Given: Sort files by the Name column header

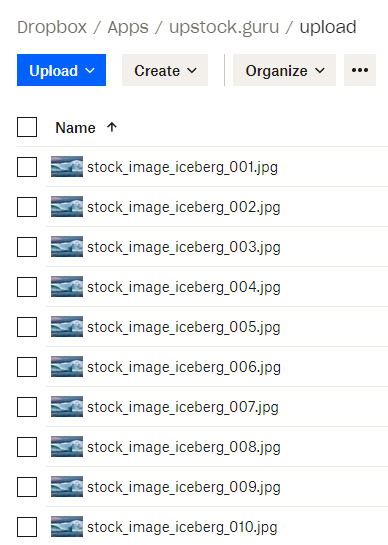Looking at the screenshot, I should point(75,128).
